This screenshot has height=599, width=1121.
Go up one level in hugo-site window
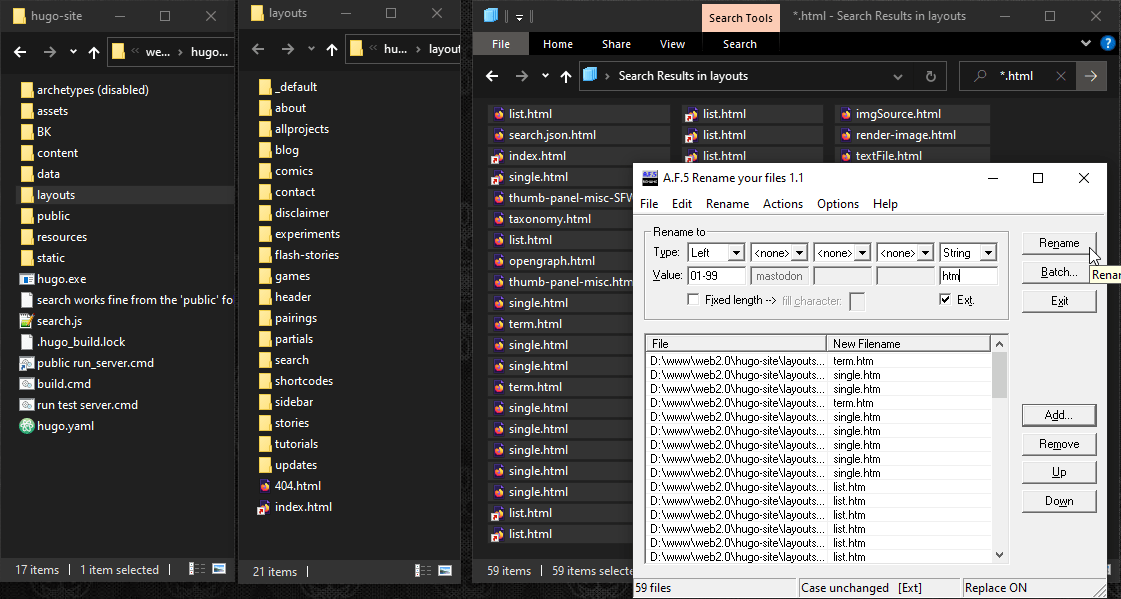[94, 52]
